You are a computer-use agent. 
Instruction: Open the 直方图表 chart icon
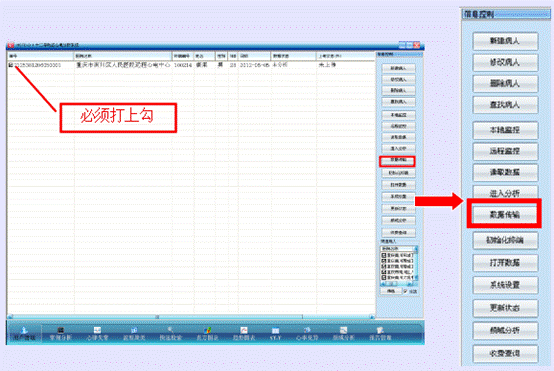(207, 334)
